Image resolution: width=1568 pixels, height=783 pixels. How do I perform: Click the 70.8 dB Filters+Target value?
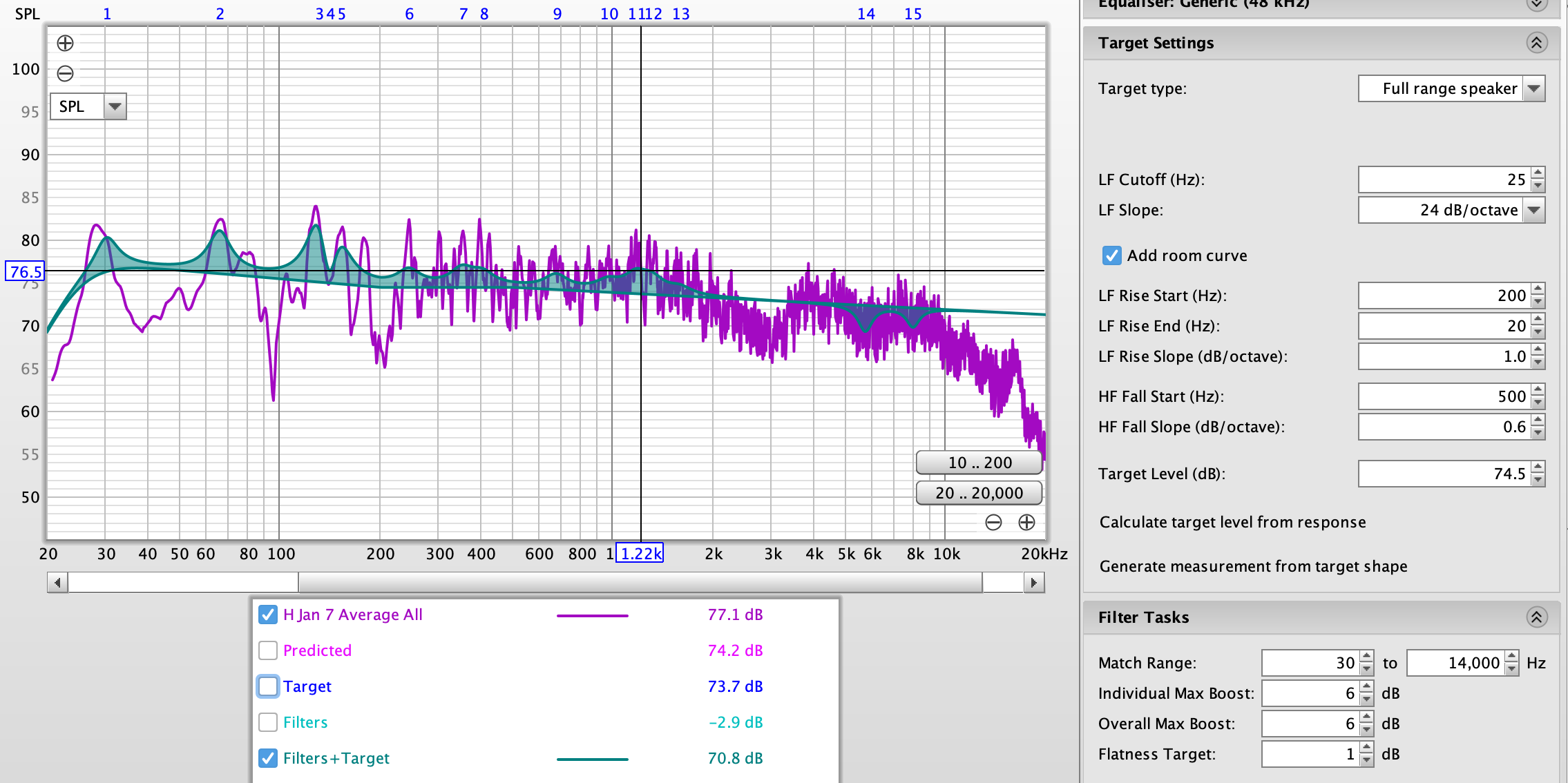pos(735,758)
